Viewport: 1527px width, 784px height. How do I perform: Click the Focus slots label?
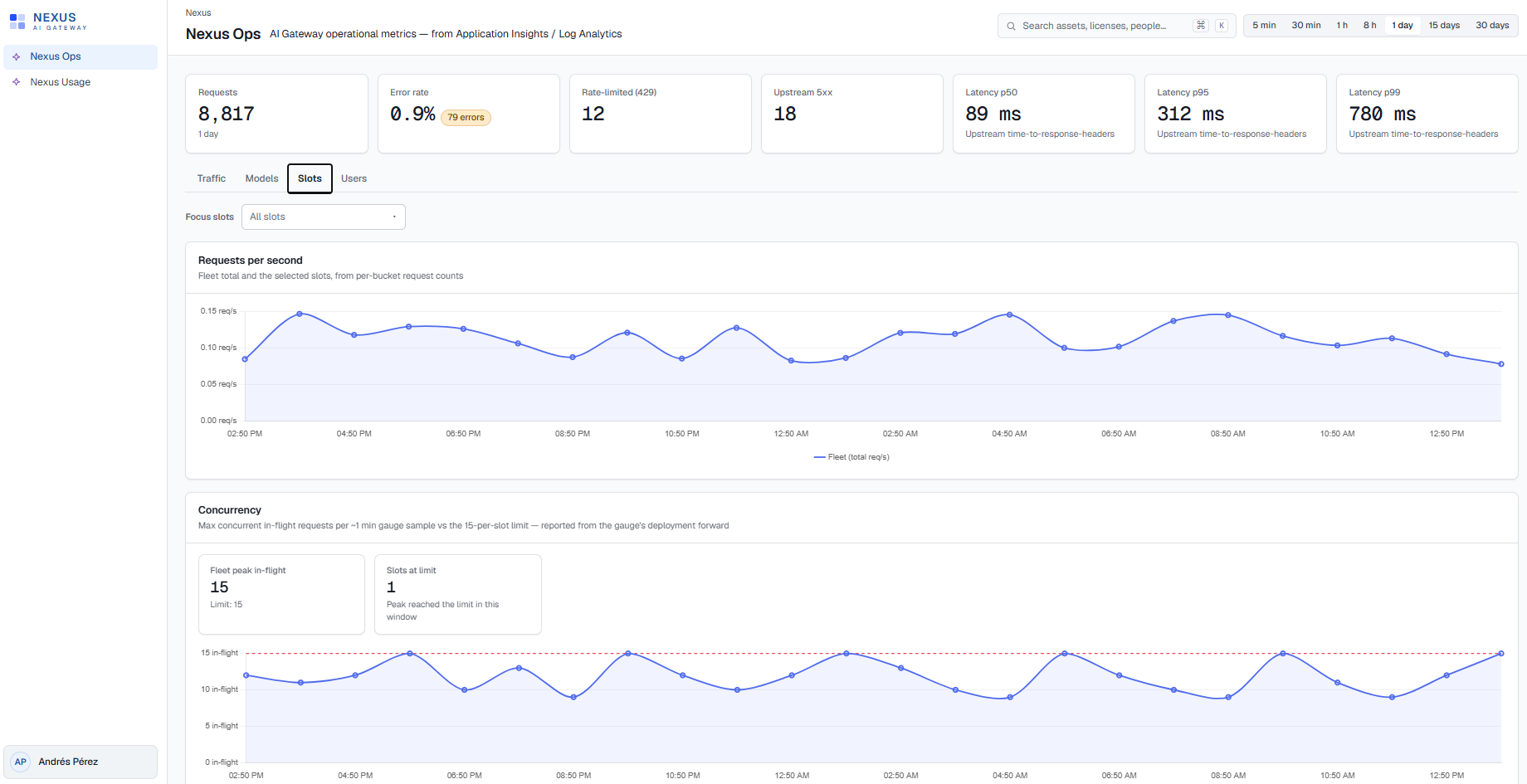tap(210, 217)
